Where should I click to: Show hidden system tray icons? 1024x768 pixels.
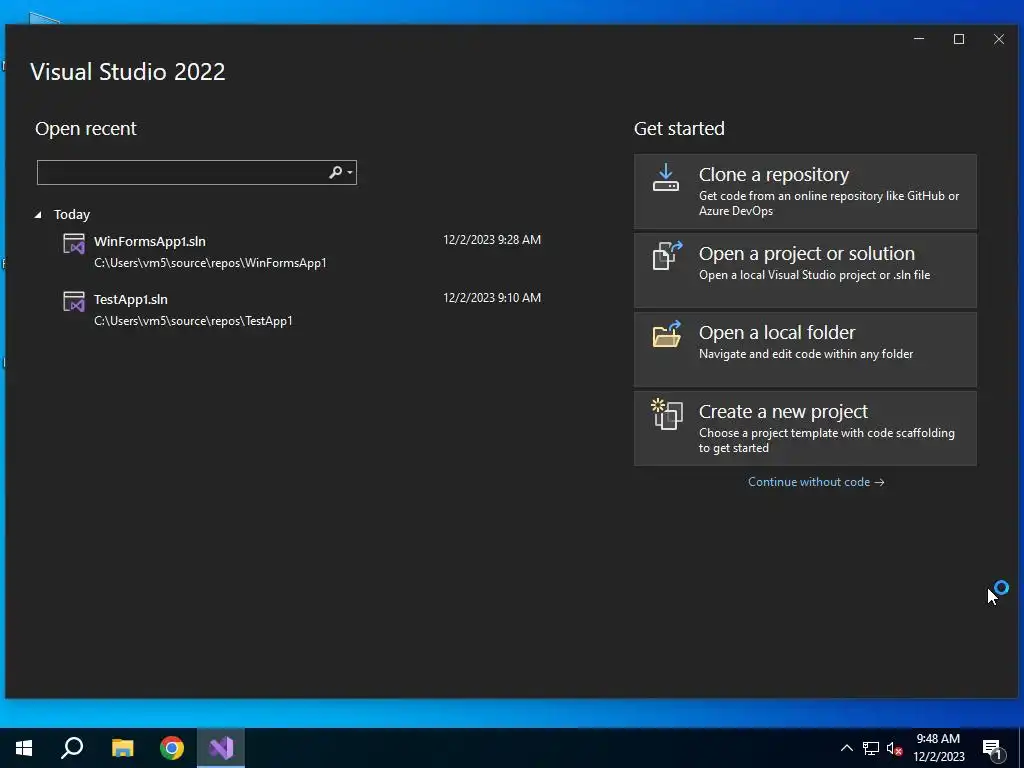point(846,748)
